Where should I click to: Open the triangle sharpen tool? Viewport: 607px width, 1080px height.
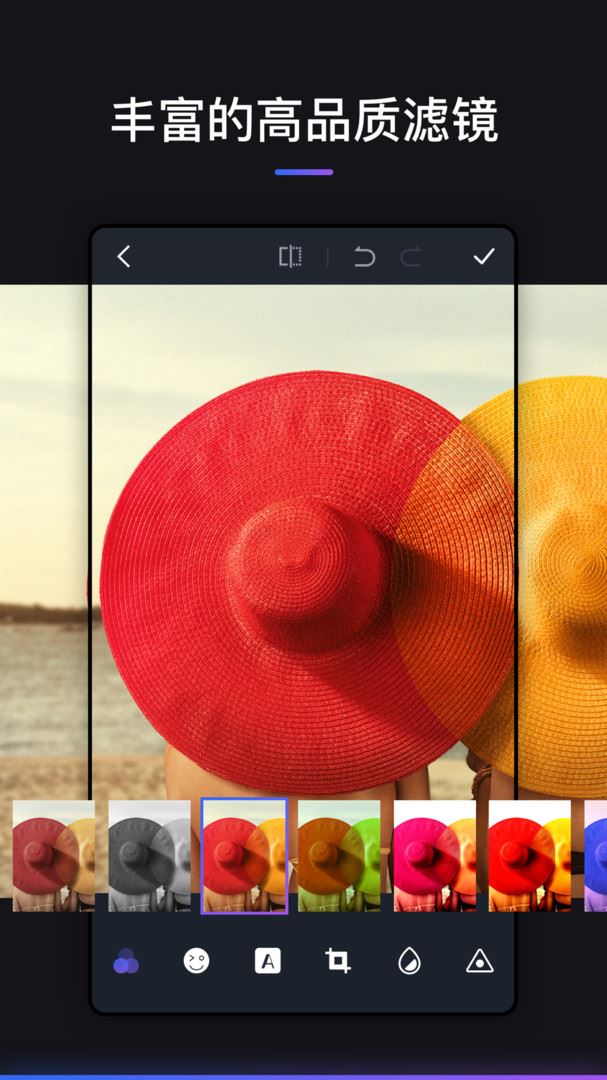click(x=480, y=961)
